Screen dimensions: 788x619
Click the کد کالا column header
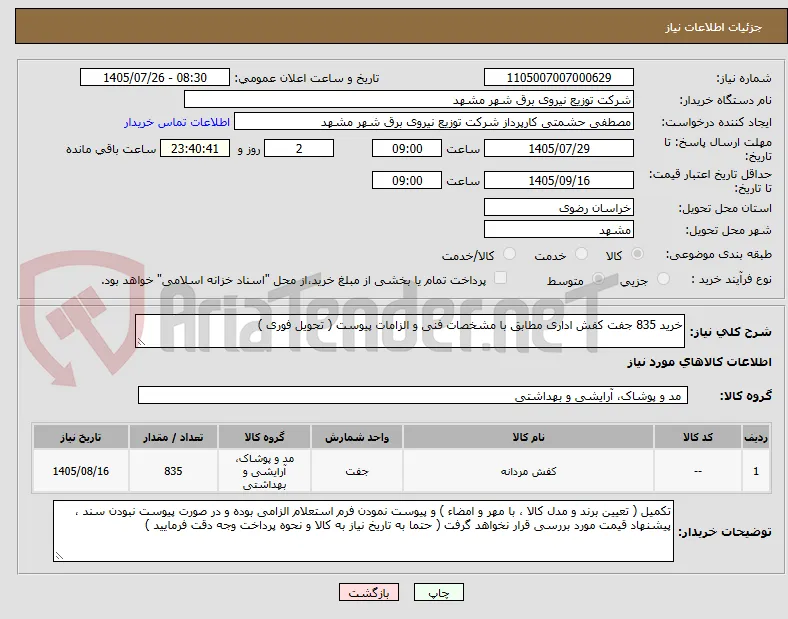pos(698,437)
